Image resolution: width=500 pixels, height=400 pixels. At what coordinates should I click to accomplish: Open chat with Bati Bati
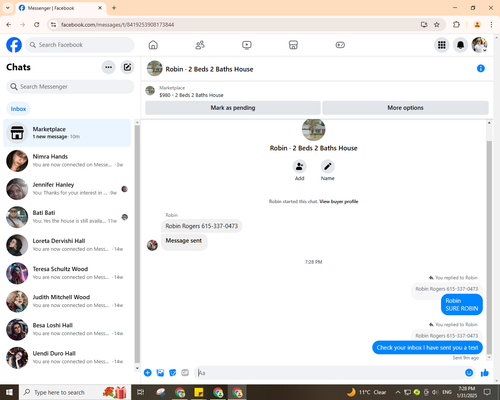tap(67, 217)
